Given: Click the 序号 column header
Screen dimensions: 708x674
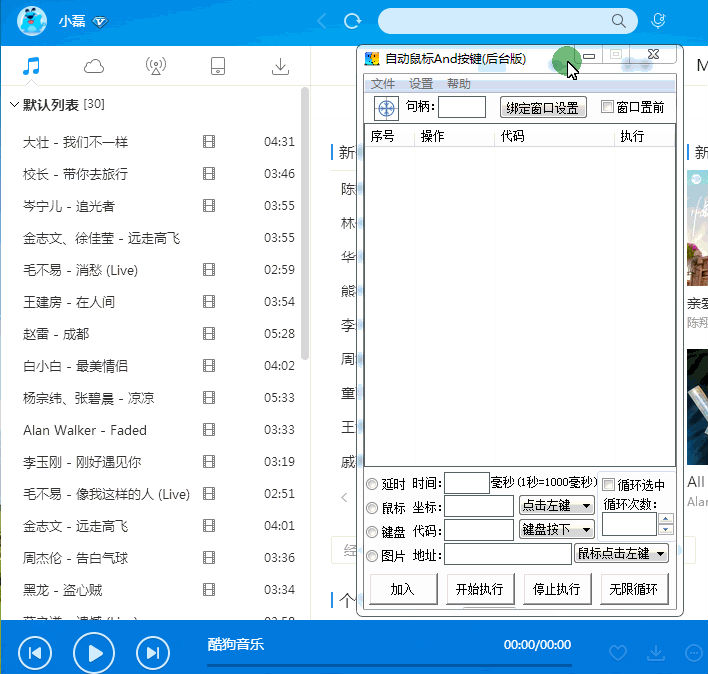Looking at the screenshot, I should 389,136.
